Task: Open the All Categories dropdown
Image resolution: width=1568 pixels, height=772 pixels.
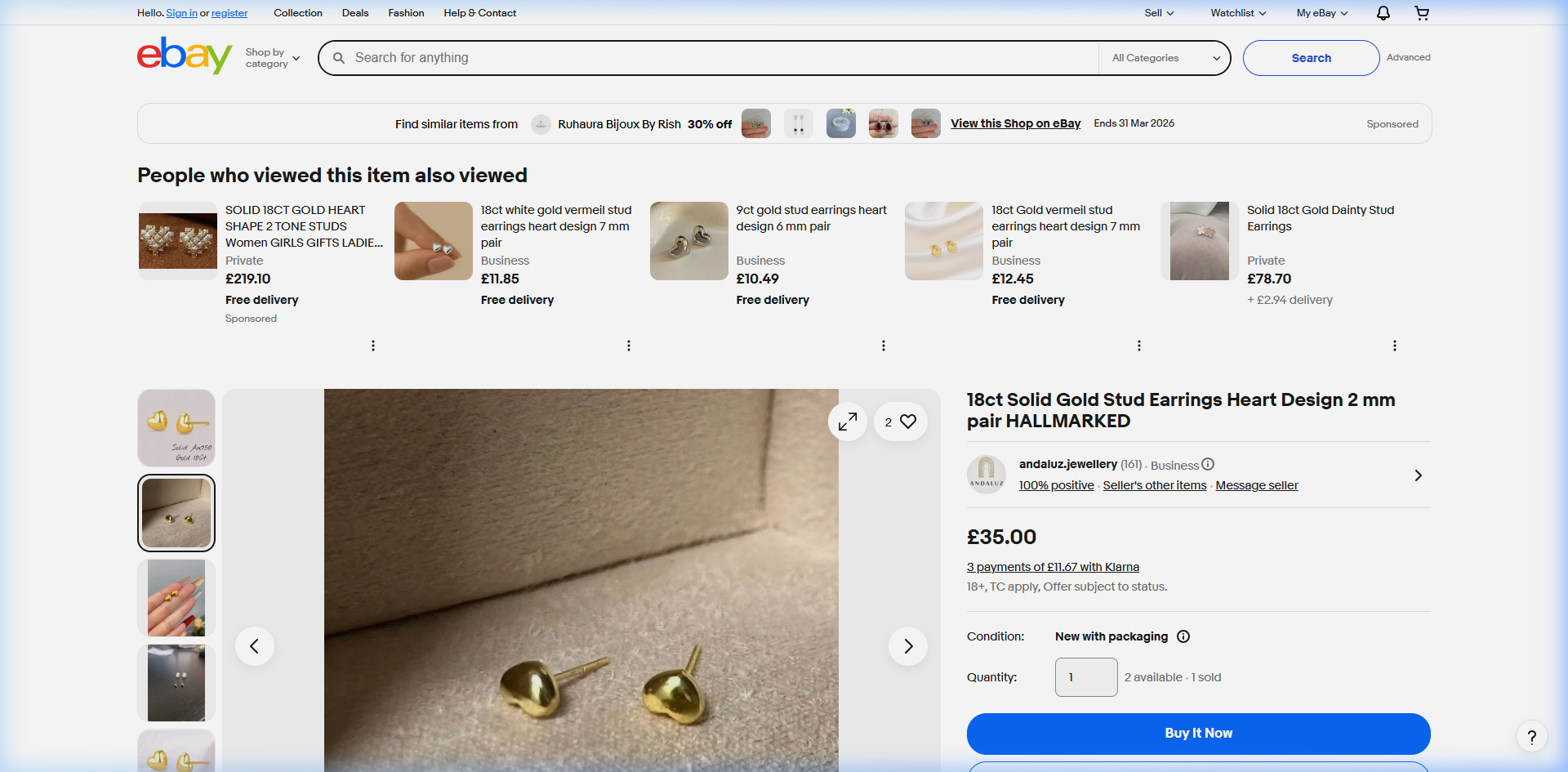Action: (1164, 57)
